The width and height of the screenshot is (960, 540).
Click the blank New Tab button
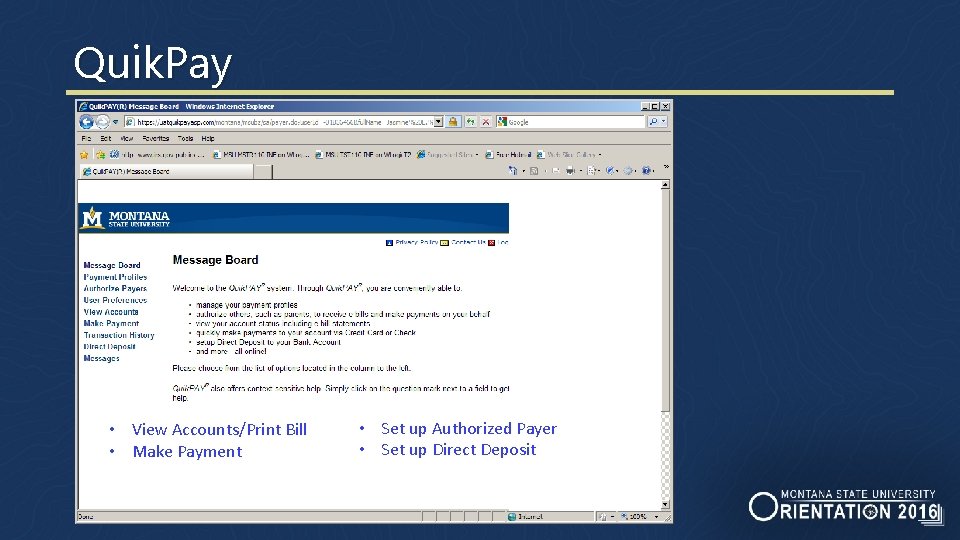coord(263,172)
